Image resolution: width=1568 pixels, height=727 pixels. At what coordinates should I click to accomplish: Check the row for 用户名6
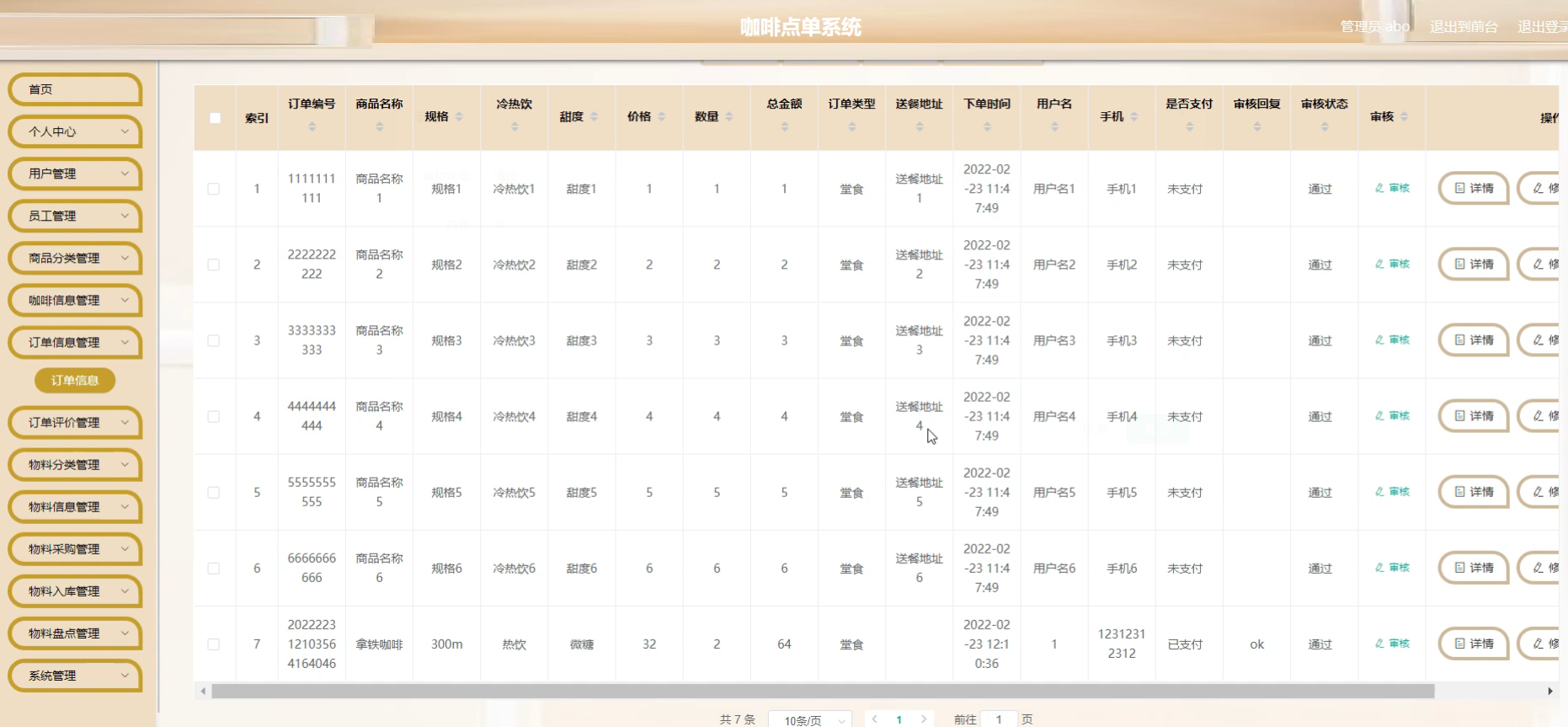pyautogui.click(x=214, y=568)
